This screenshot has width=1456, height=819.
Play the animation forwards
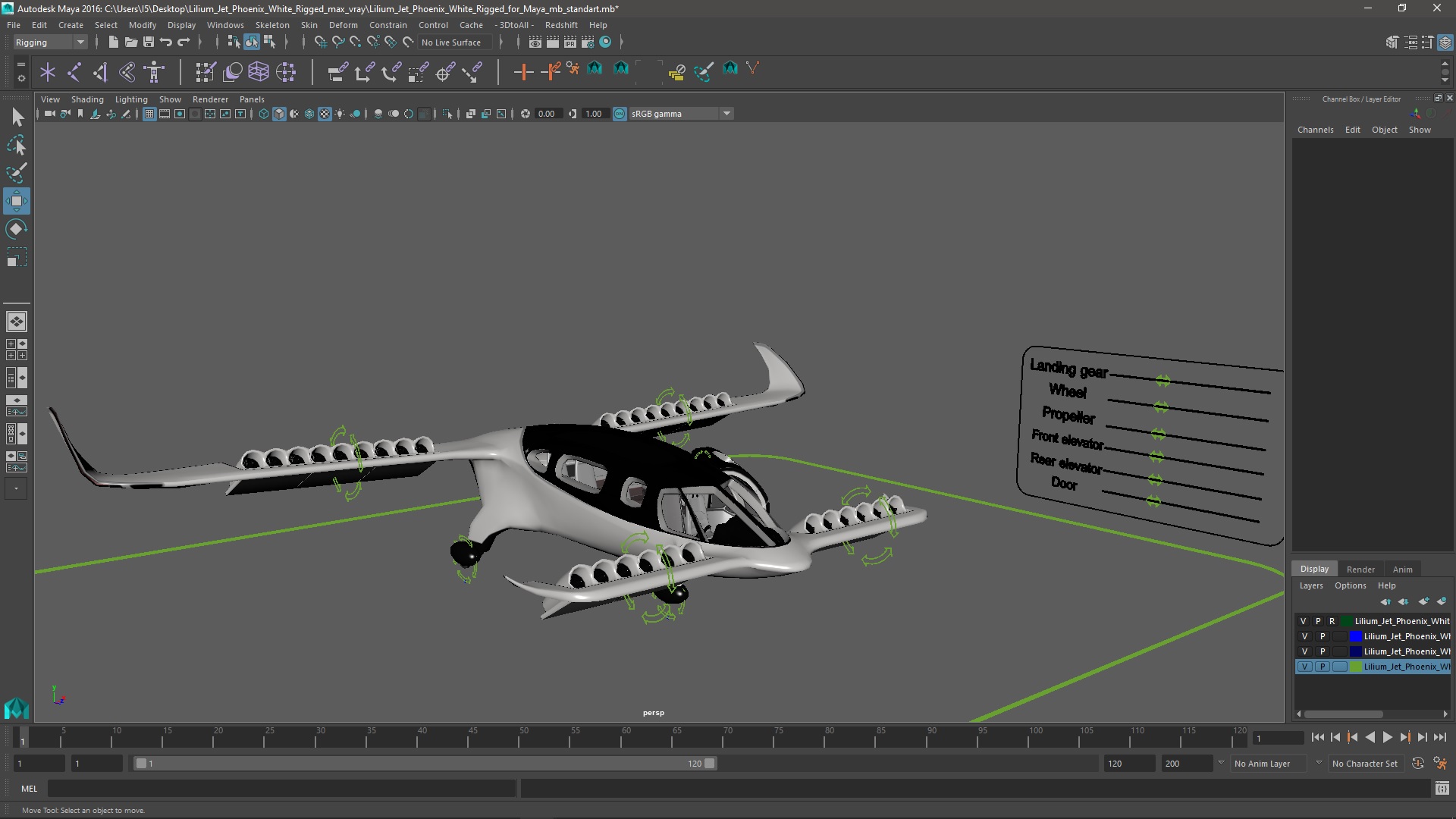[x=1387, y=737]
